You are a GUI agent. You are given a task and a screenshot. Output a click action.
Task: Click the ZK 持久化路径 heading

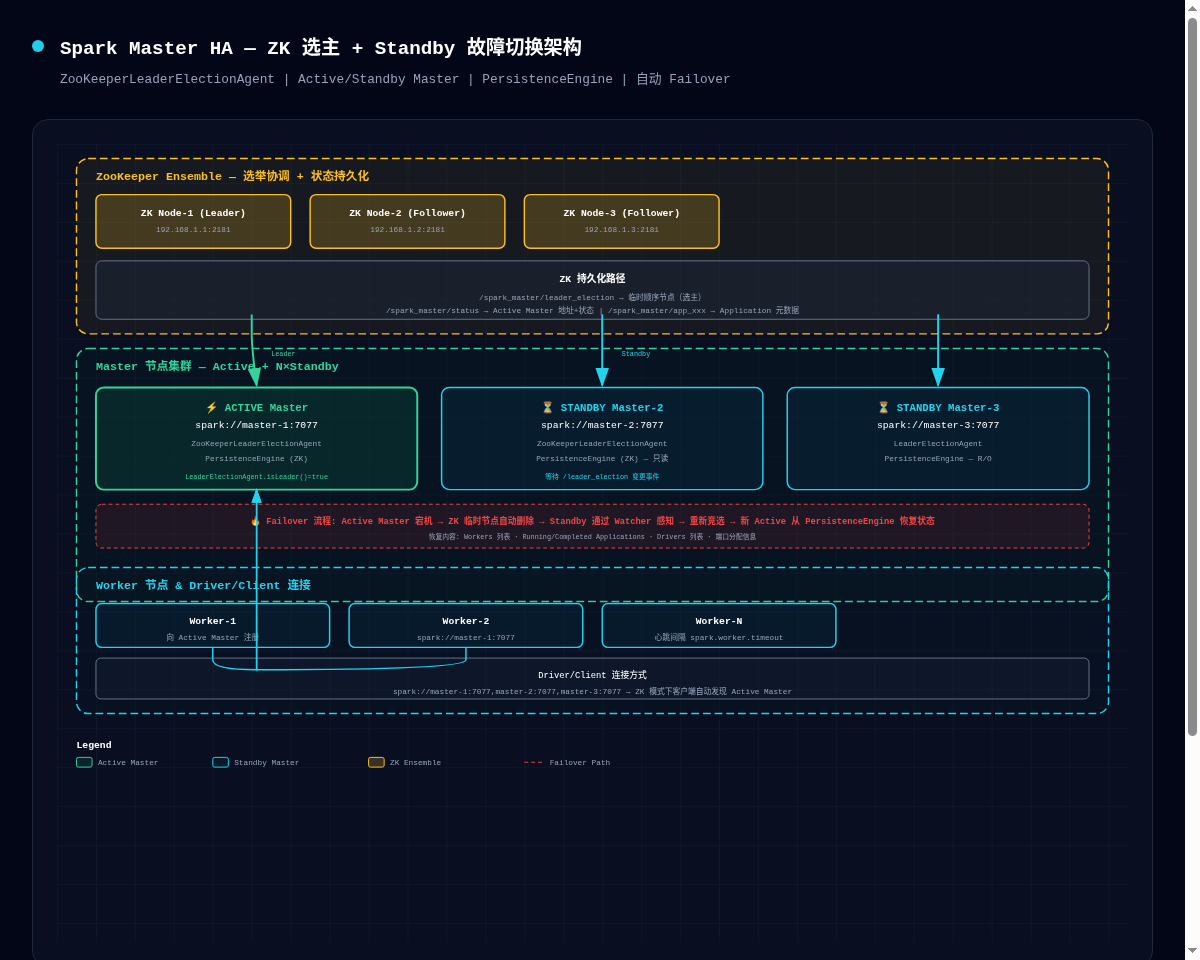click(592, 279)
